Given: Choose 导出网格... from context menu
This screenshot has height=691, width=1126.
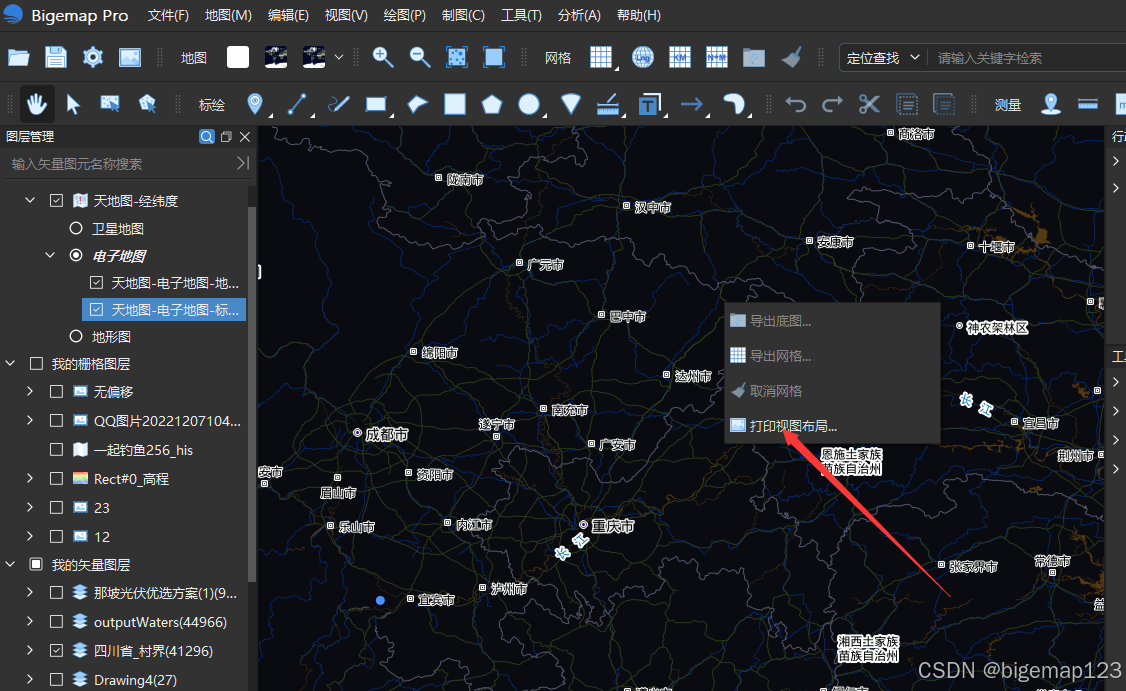Looking at the screenshot, I should coord(832,356).
